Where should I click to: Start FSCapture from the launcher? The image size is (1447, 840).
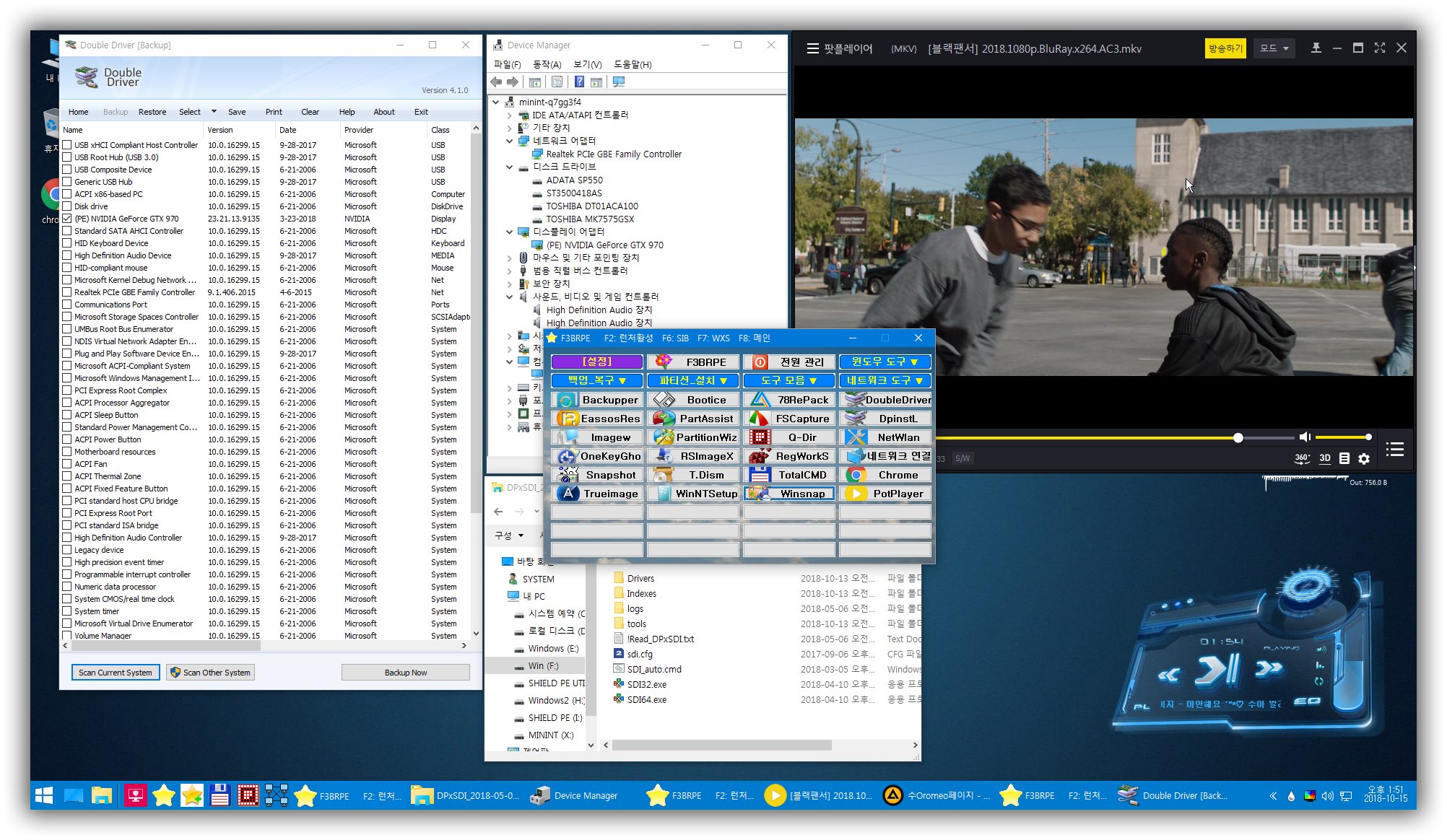point(789,419)
